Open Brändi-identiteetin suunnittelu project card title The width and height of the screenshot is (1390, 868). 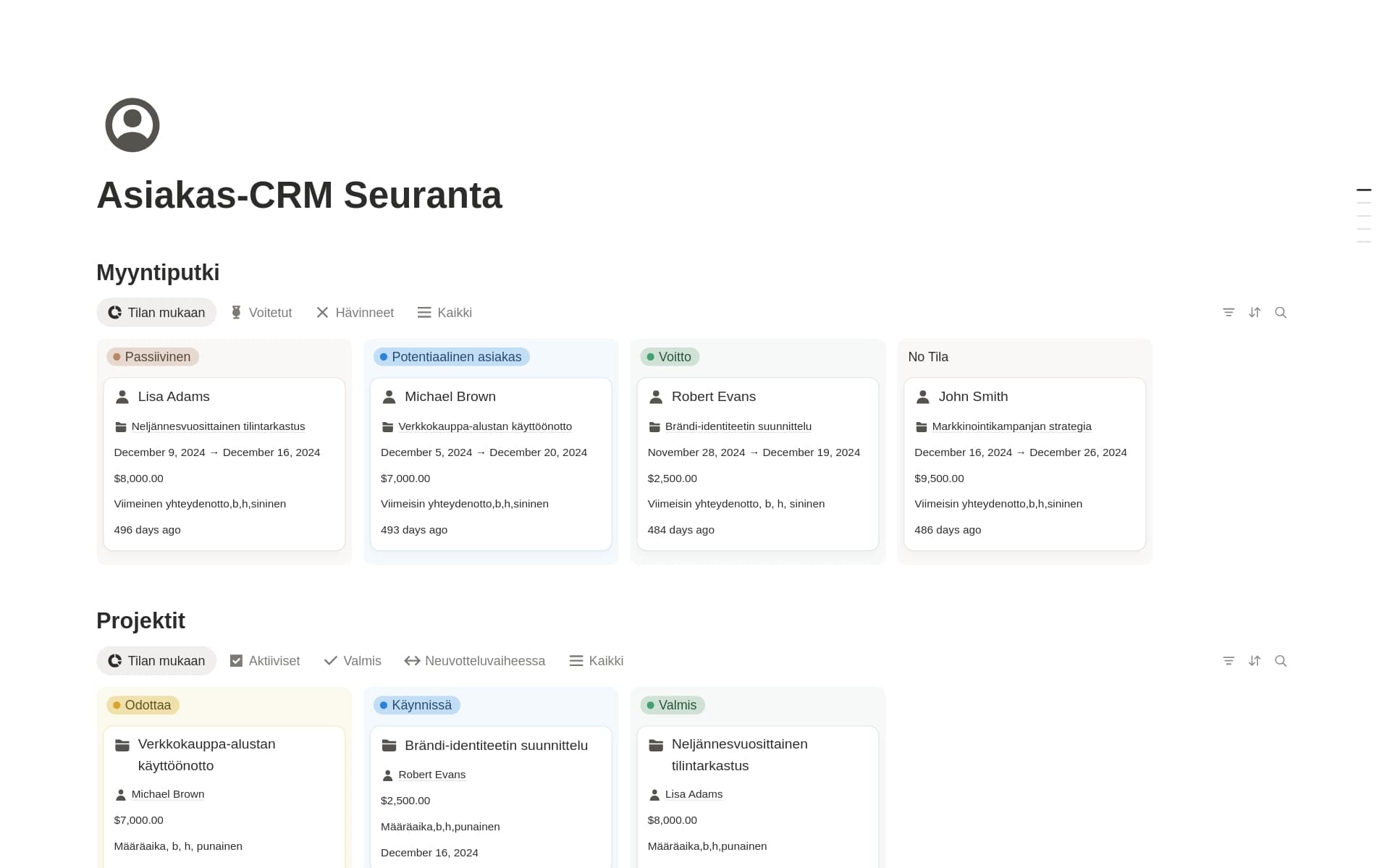(x=497, y=746)
